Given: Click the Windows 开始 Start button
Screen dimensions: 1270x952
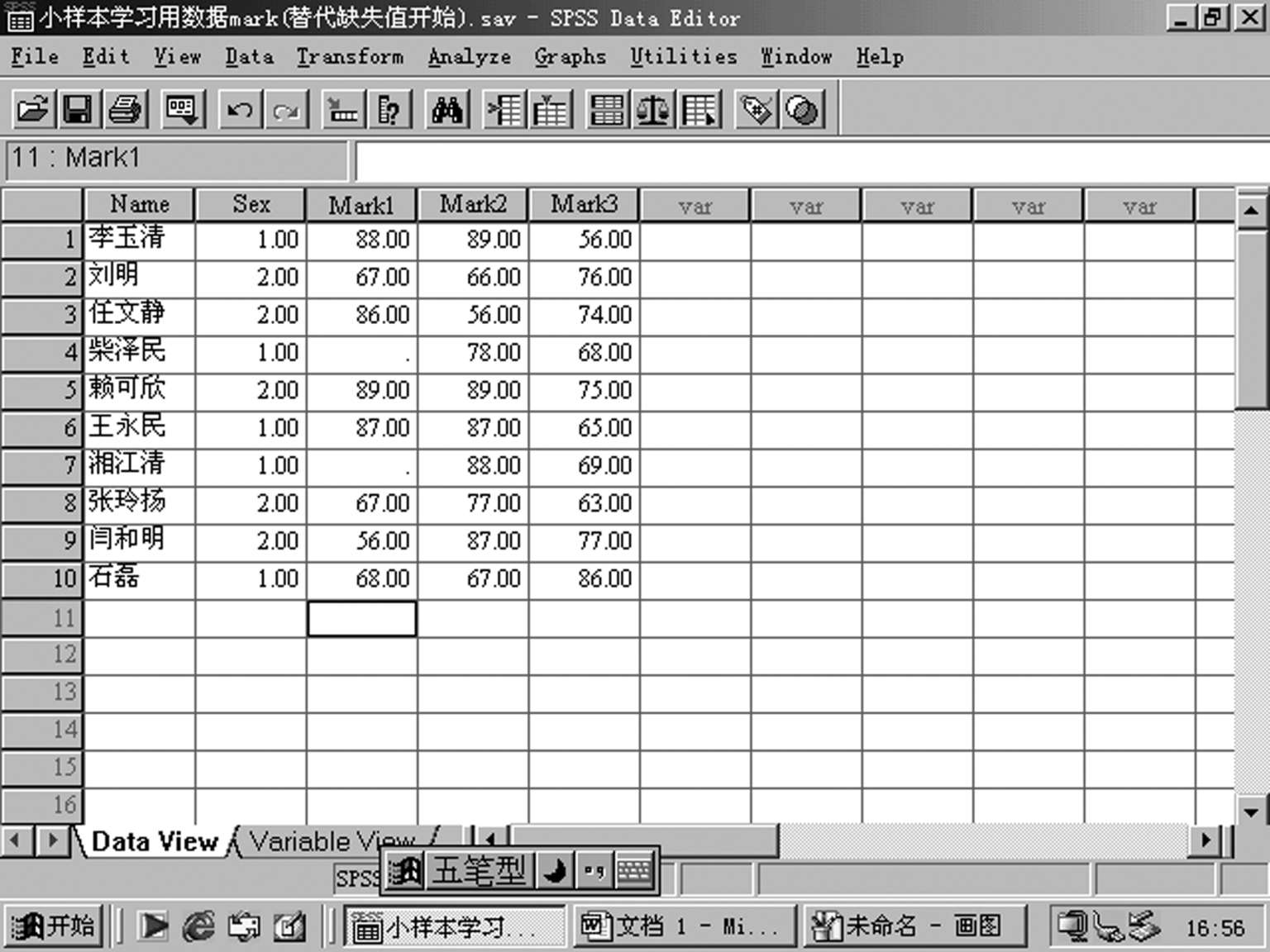Looking at the screenshot, I should 53,926.
